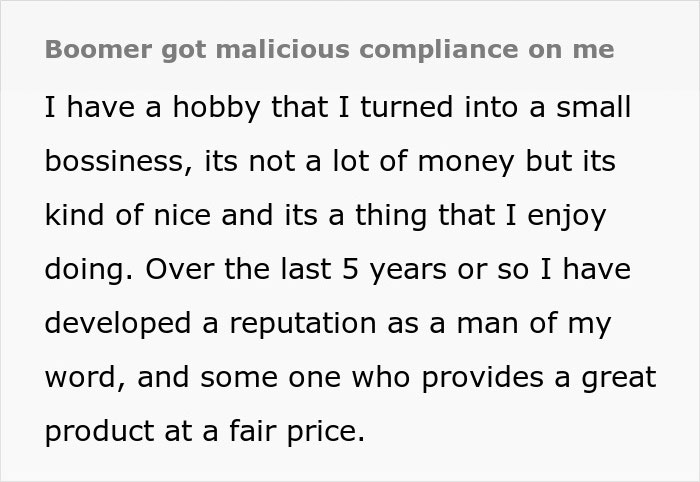Image resolution: width=700 pixels, height=482 pixels.
Task: Click the word 'developed'
Action: point(118,324)
